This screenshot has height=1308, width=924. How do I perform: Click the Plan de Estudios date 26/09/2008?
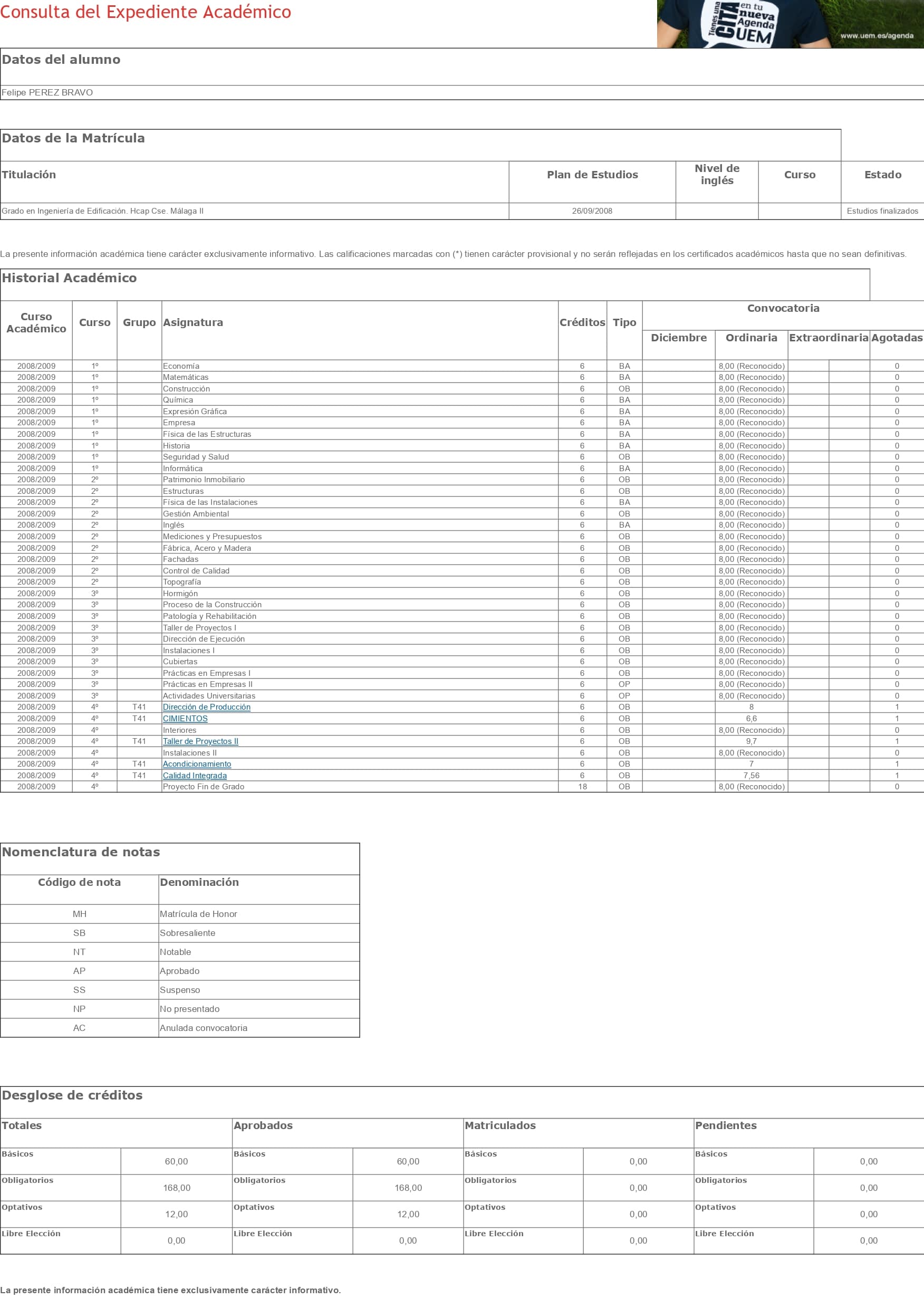click(592, 211)
